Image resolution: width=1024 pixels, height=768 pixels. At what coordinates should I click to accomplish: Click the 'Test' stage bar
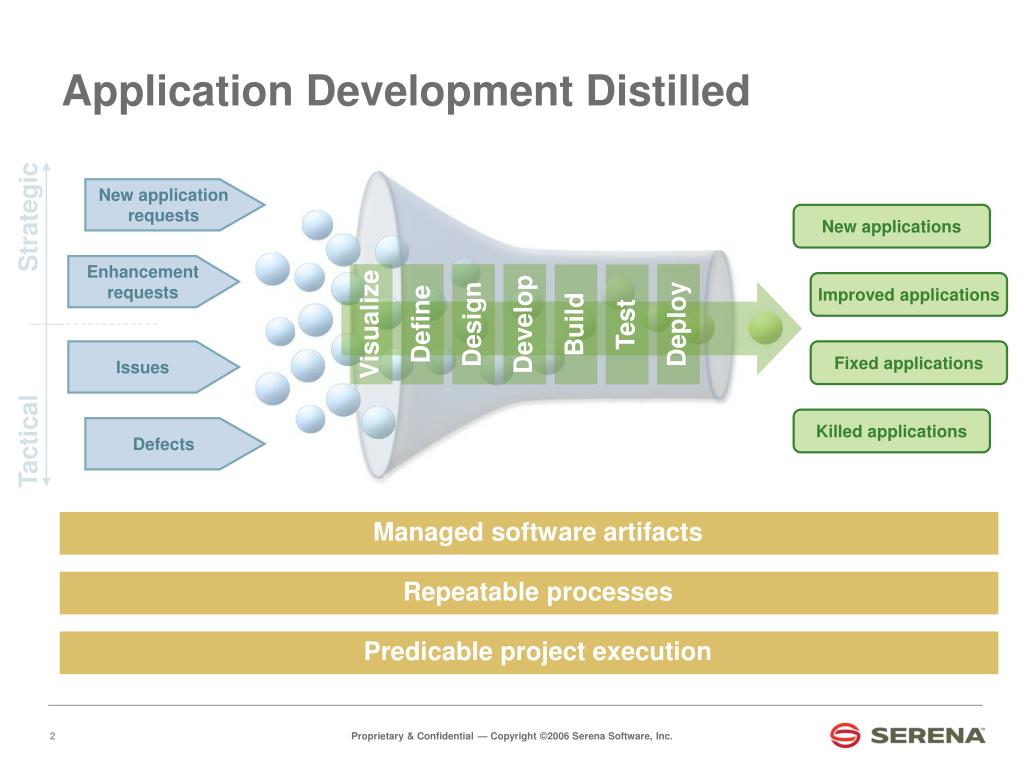[627, 324]
